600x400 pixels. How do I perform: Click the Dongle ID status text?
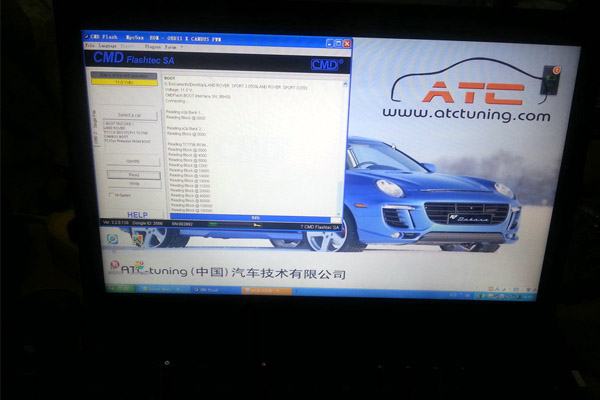point(147,223)
